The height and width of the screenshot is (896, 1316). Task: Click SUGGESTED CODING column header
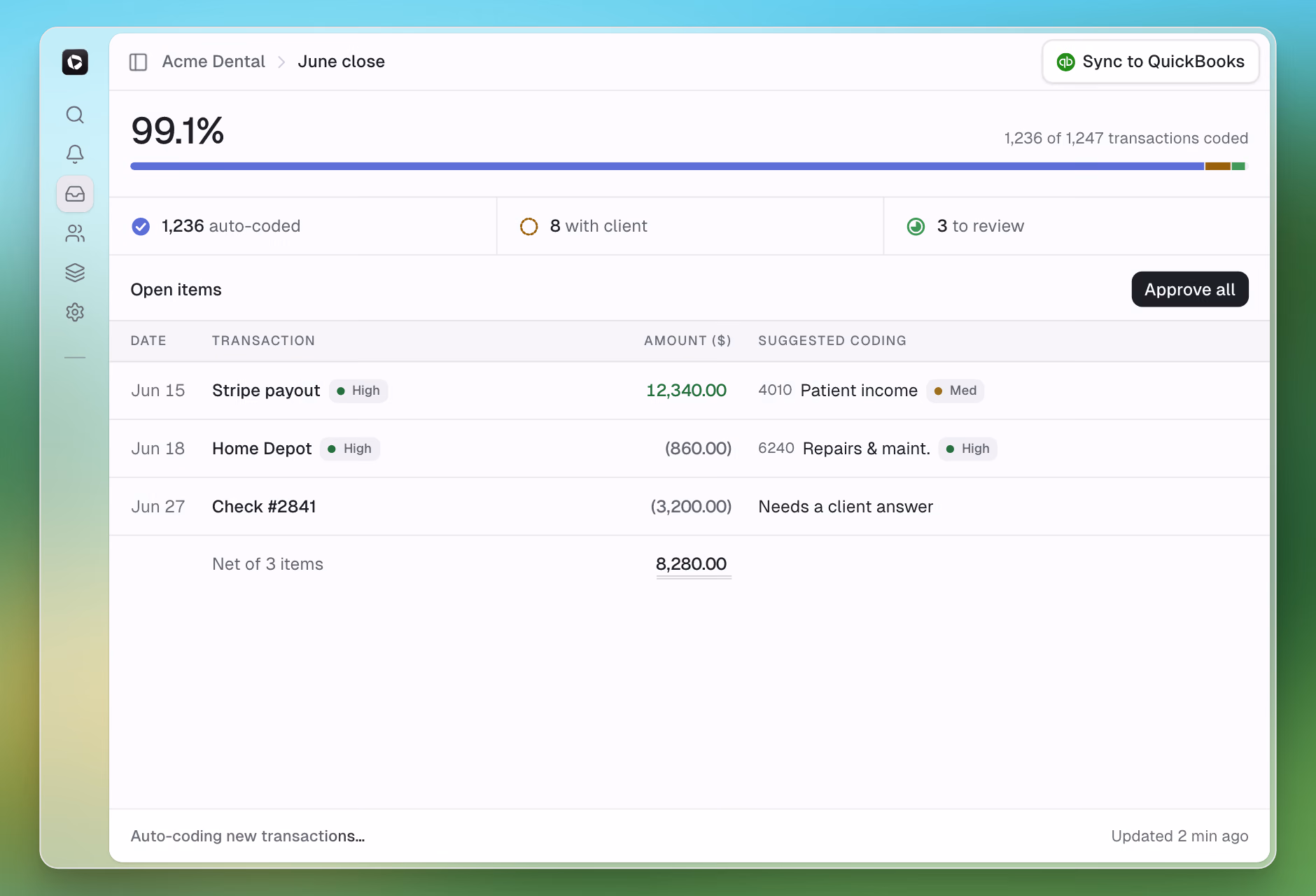[832, 341]
